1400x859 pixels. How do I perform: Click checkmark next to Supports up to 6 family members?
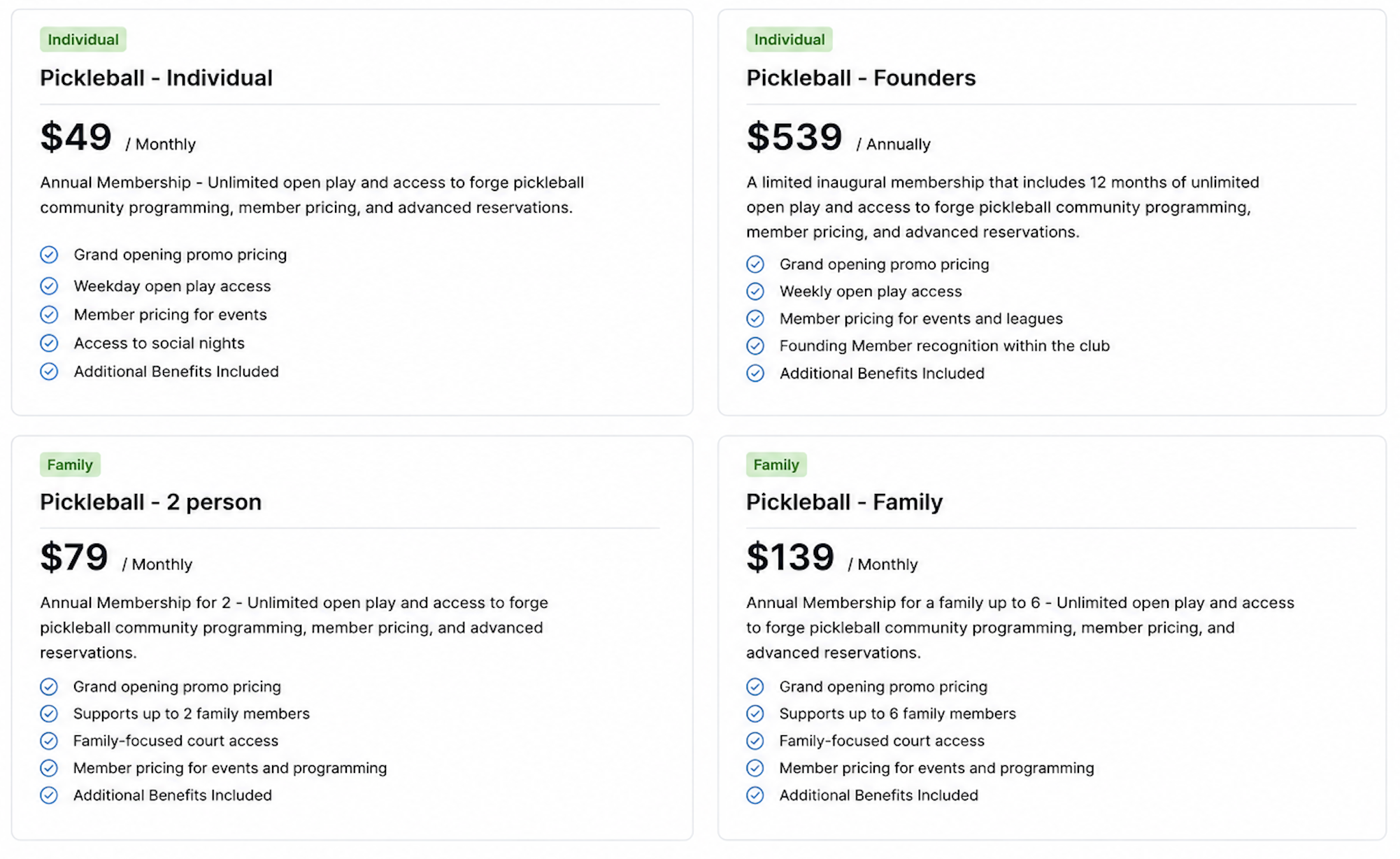pyautogui.click(x=755, y=714)
